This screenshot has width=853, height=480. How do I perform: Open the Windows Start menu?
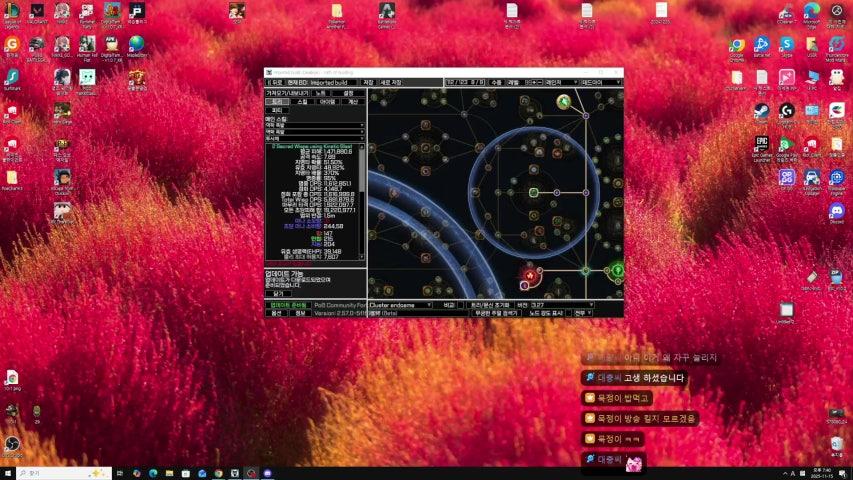[9, 472]
